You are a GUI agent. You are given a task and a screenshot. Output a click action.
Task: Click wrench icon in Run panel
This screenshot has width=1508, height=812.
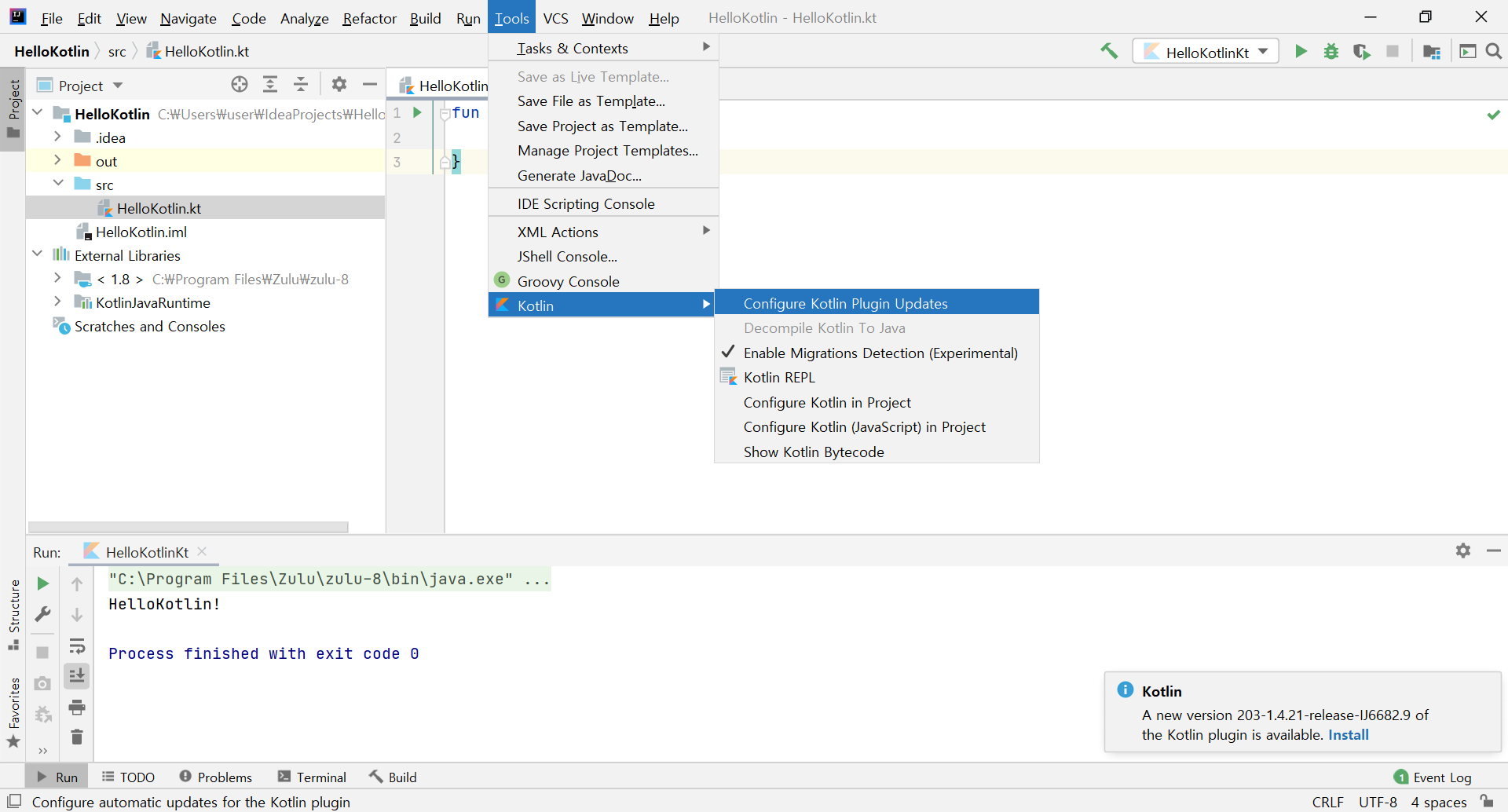(x=43, y=614)
